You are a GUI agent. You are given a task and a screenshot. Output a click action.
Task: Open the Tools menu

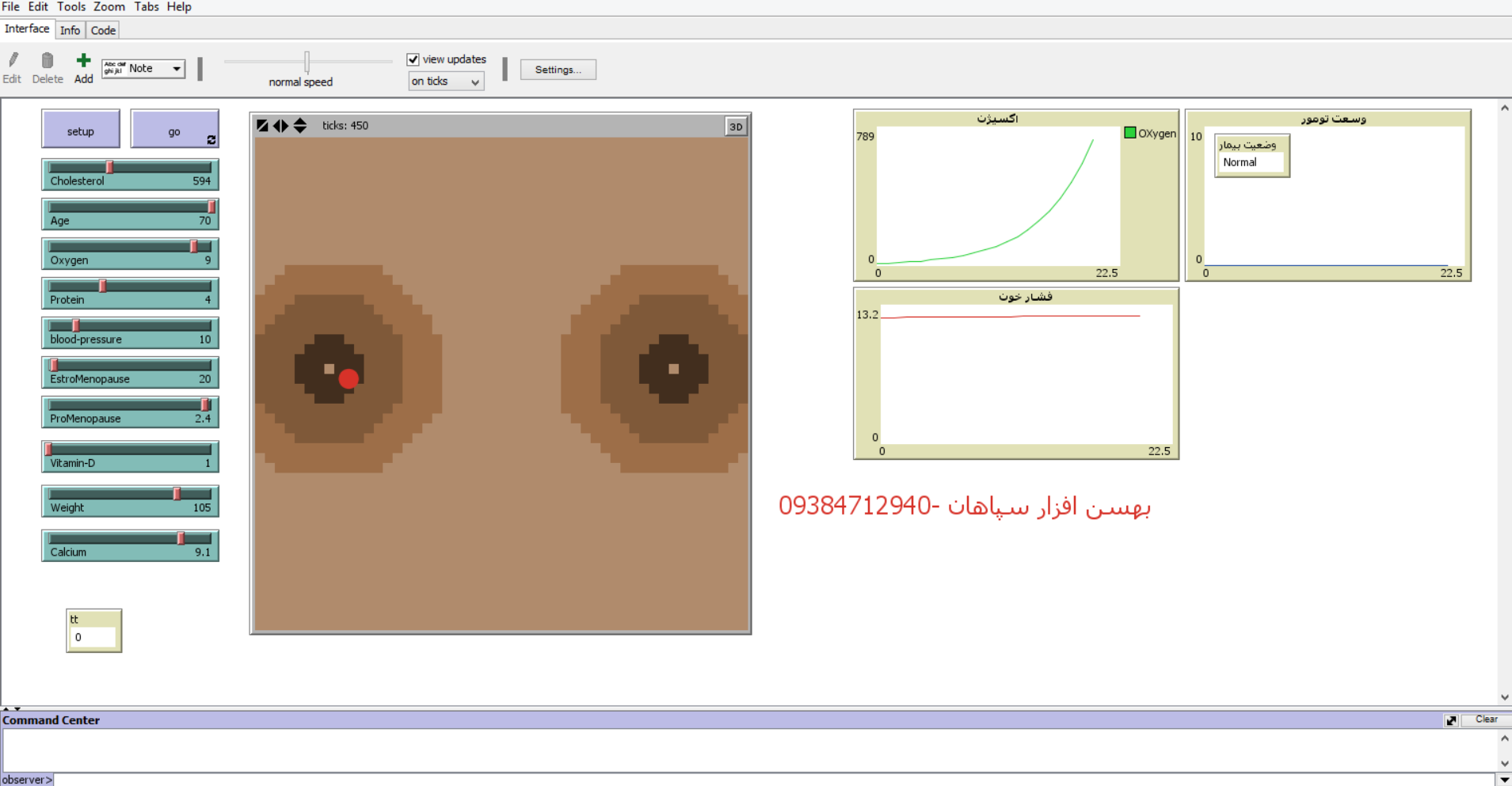point(71,7)
